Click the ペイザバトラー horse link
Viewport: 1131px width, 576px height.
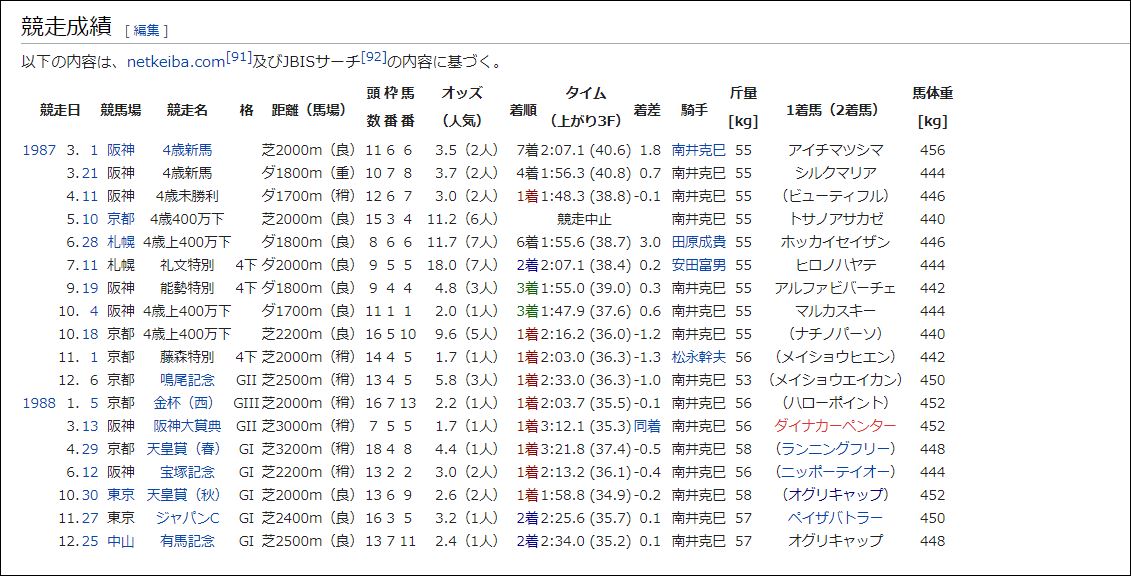pos(835,518)
